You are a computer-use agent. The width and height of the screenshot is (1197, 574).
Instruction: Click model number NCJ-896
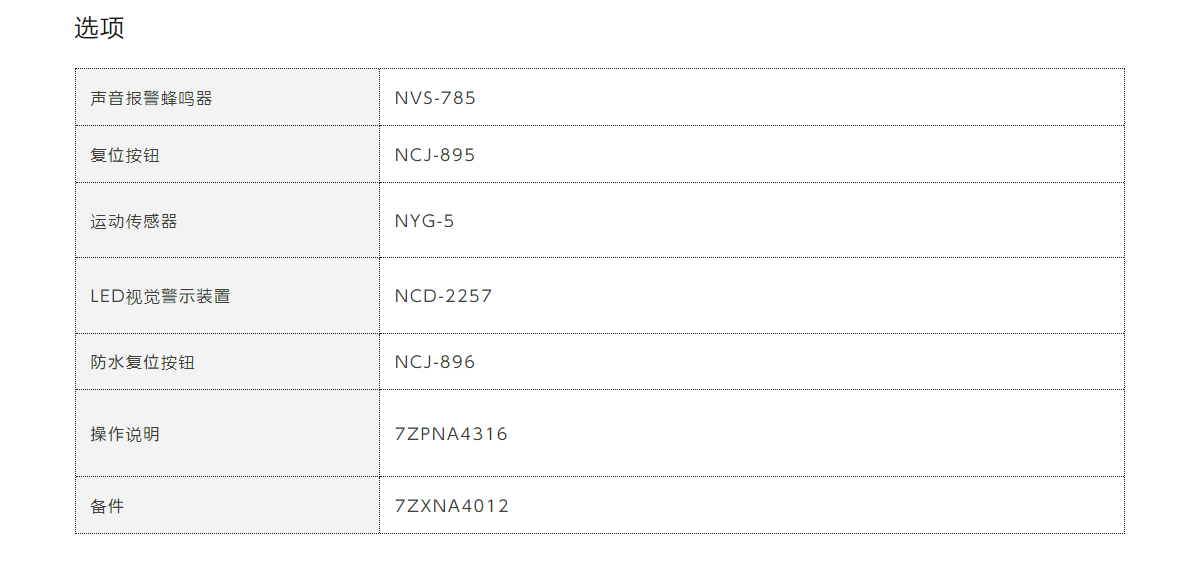point(435,362)
